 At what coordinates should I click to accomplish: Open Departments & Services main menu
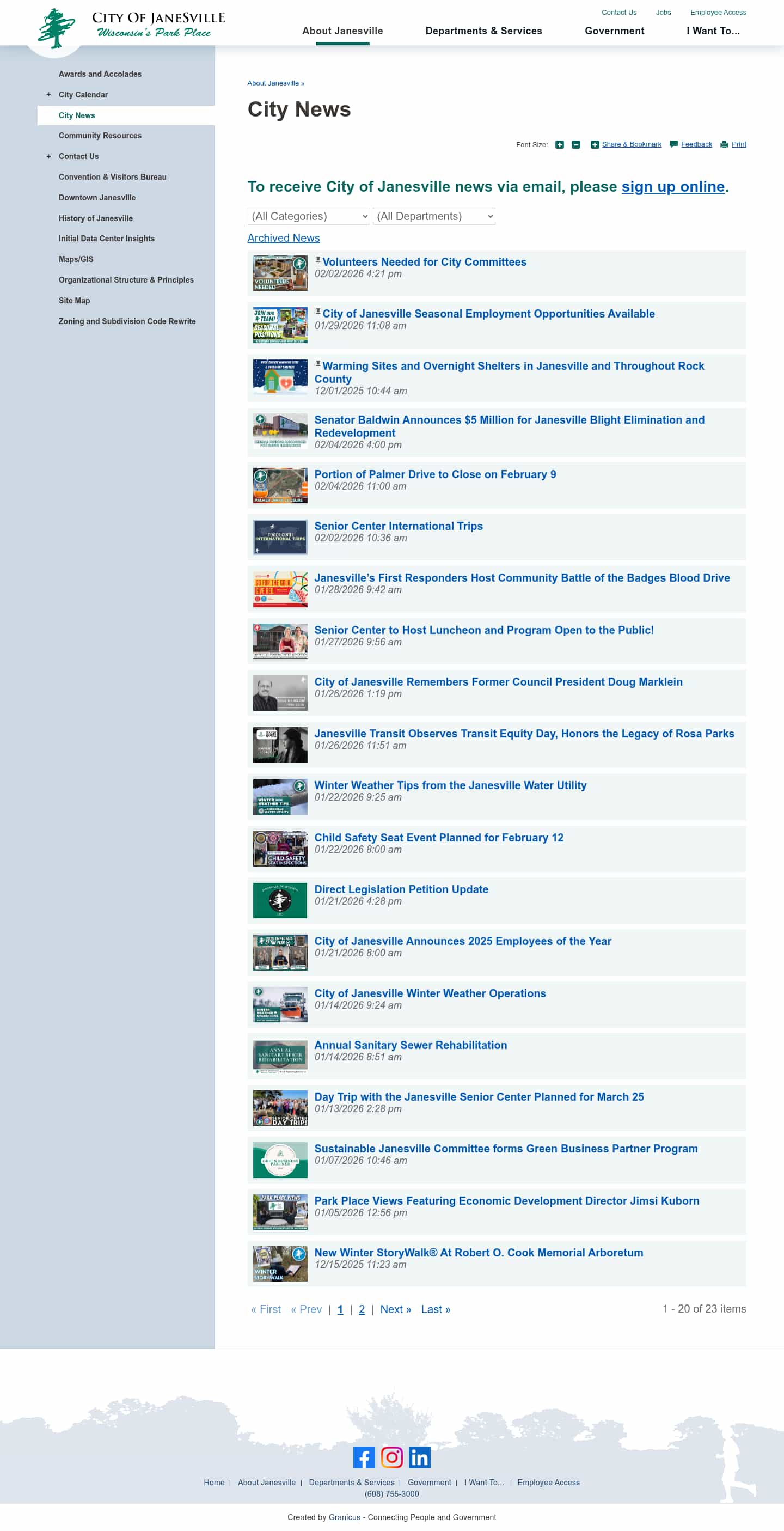pos(483,31)
